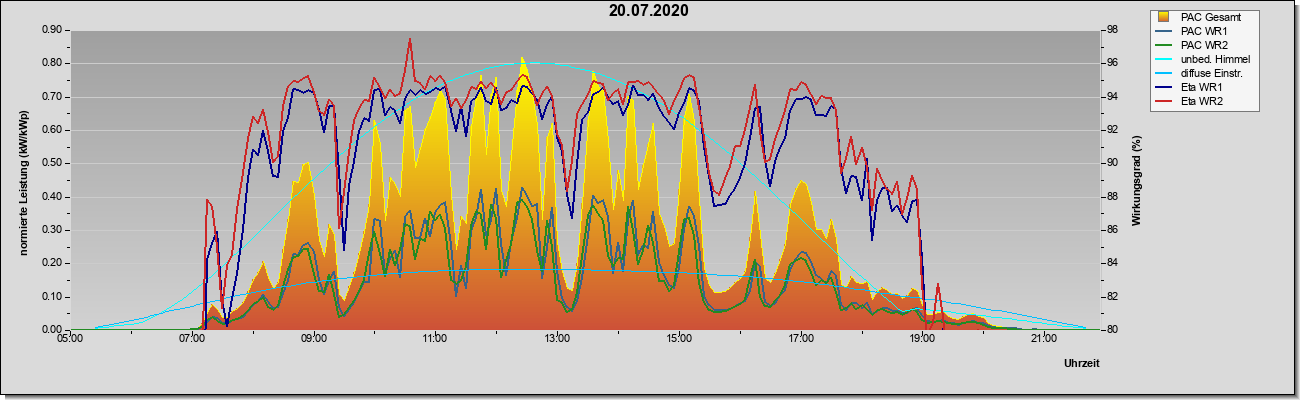Click the 17:00 time axis tick
The height and width of the screenshot is (400, 1300).
(x=800, y=340)
